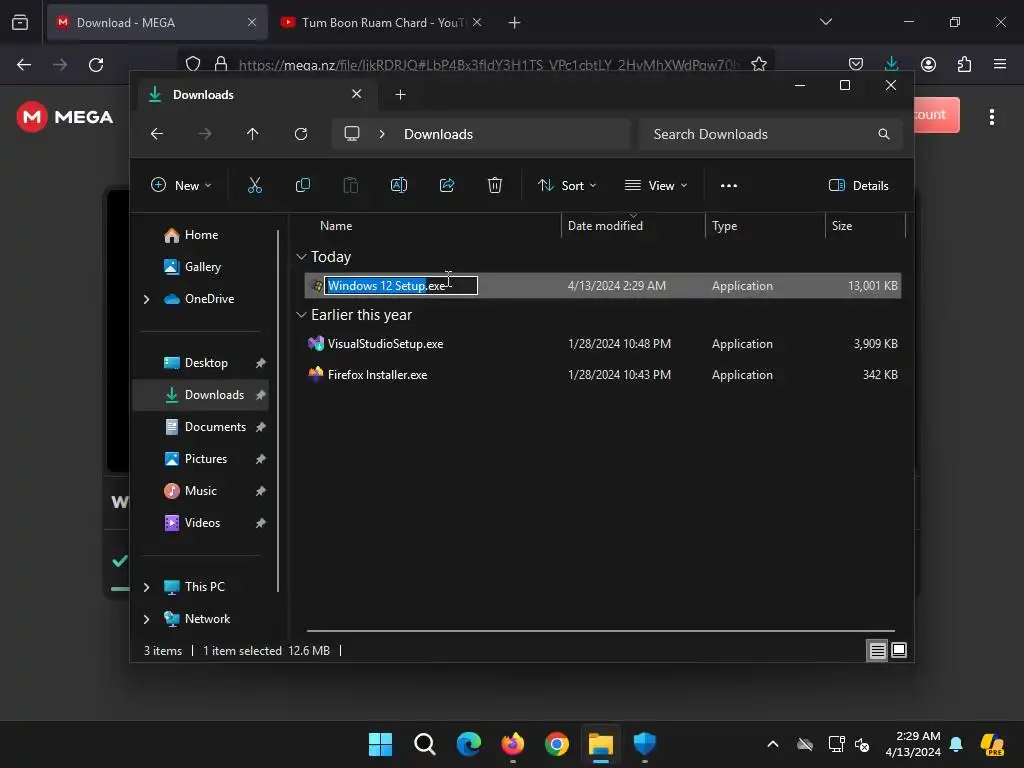Image resolution: width=1024 pixels, height=768 pixels.
Task: Collapse the Earlier this year group
Action: (301, 315)
